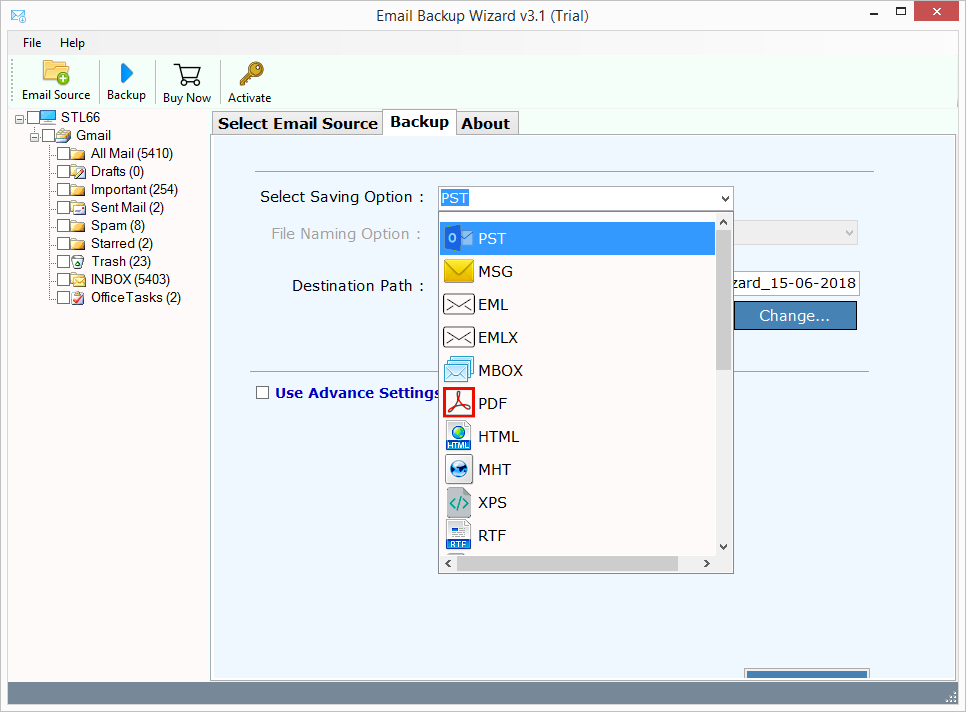This screenshot has height=712, width=966.
Task: Click the Use Advance Settings label
Action: 357,393
